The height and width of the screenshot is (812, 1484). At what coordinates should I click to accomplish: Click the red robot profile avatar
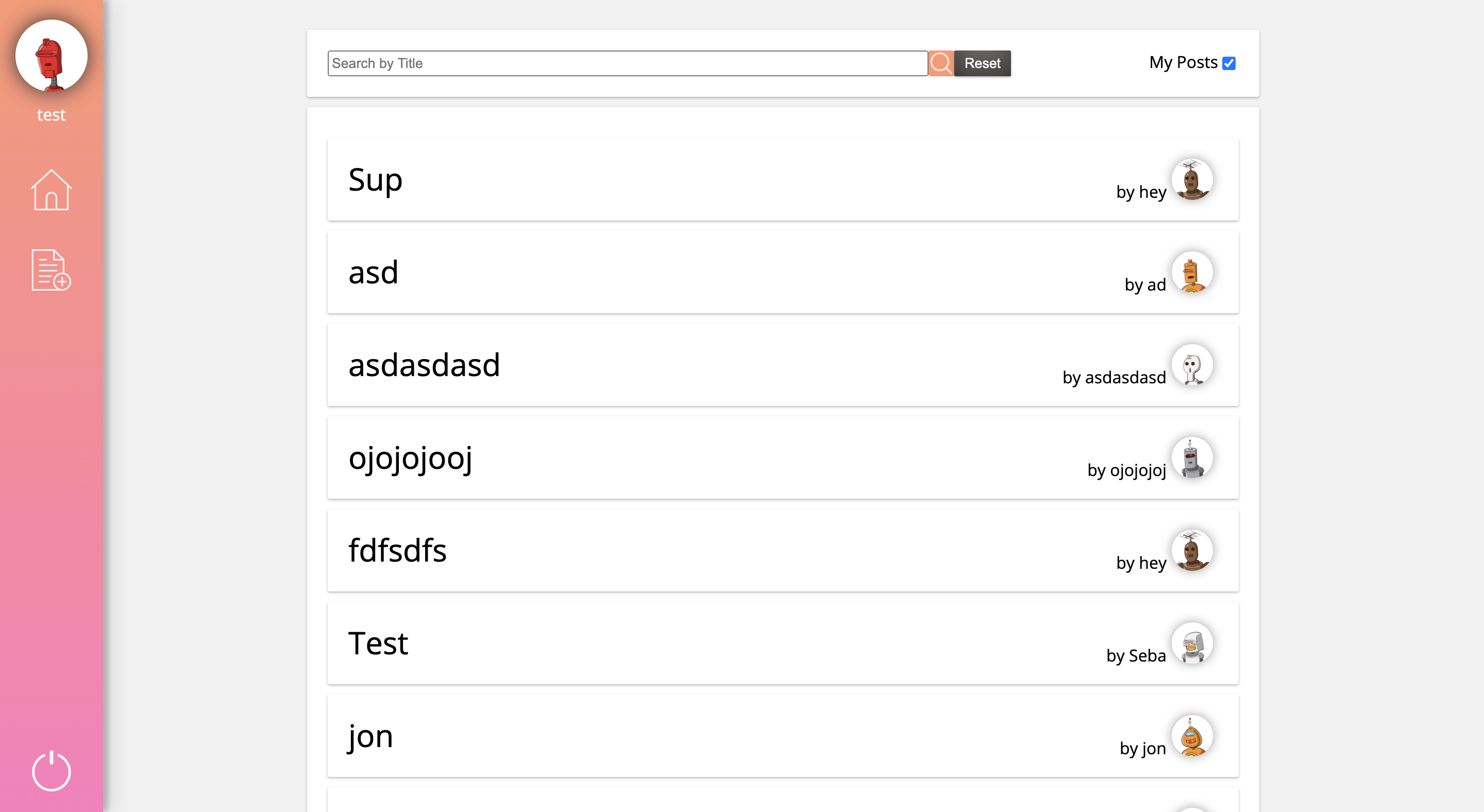[x=52, y=56]
